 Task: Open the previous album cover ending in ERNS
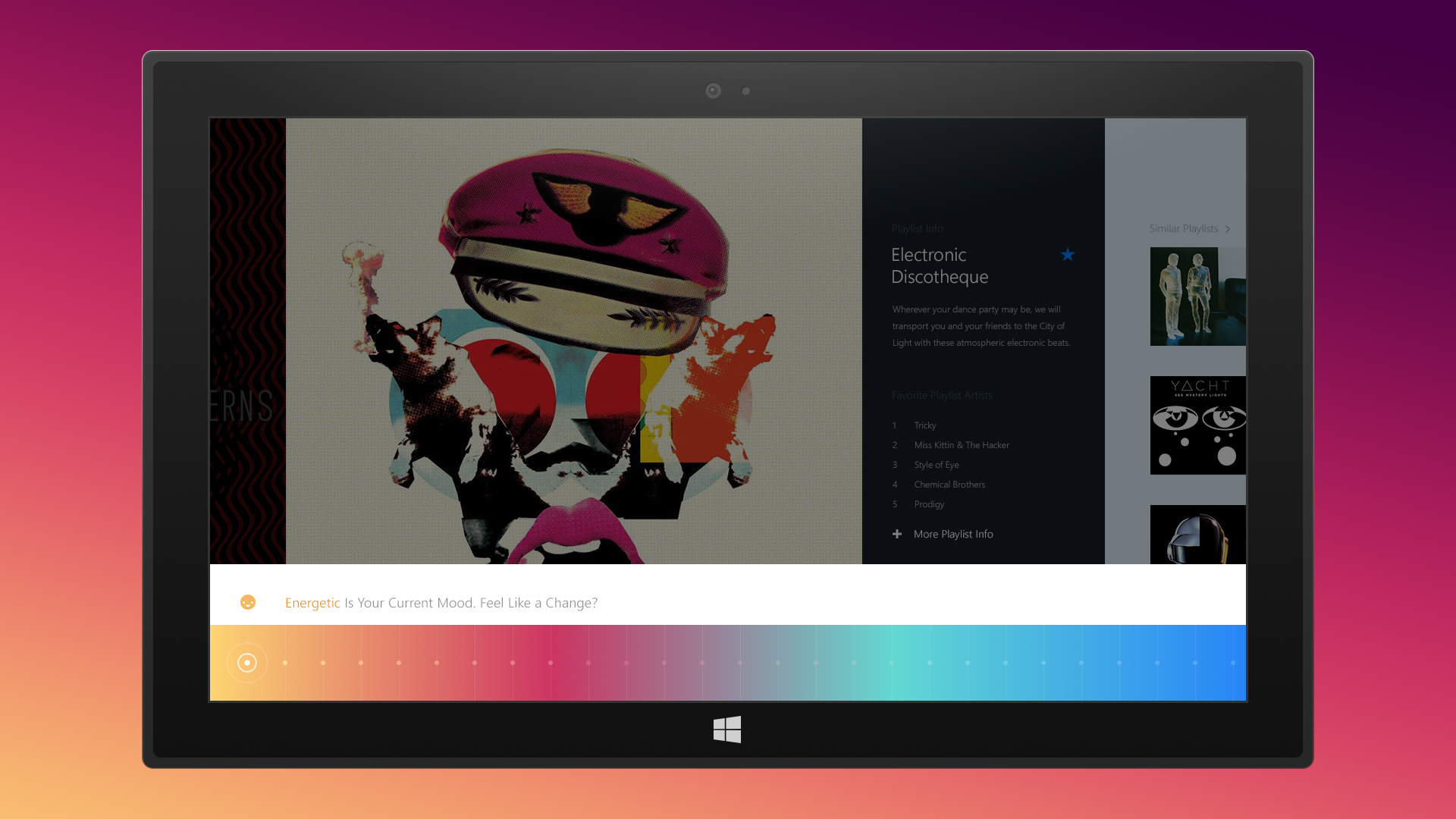tap(248, 341)
